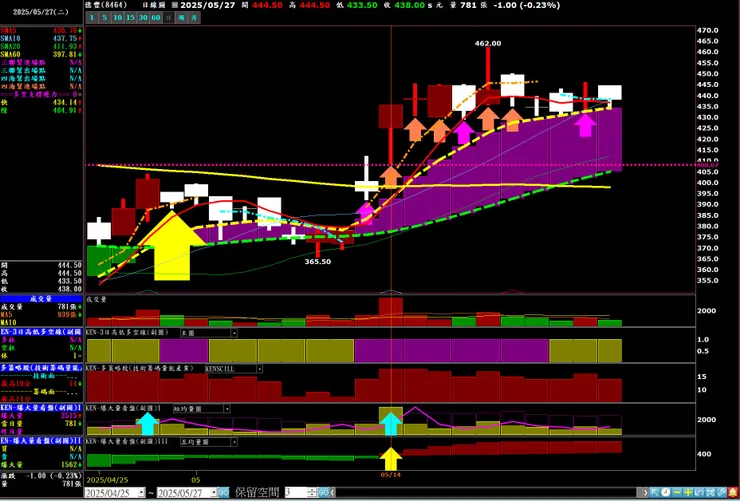Click the SMA5 indicator label
The image size is (740, 501).
pyautogui.click(x=8, y=30)
